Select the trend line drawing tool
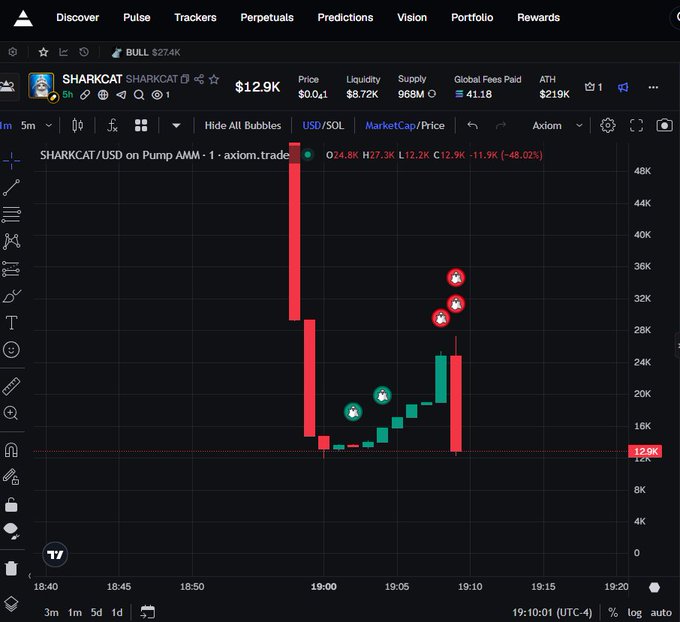 (x=11, y=187)
